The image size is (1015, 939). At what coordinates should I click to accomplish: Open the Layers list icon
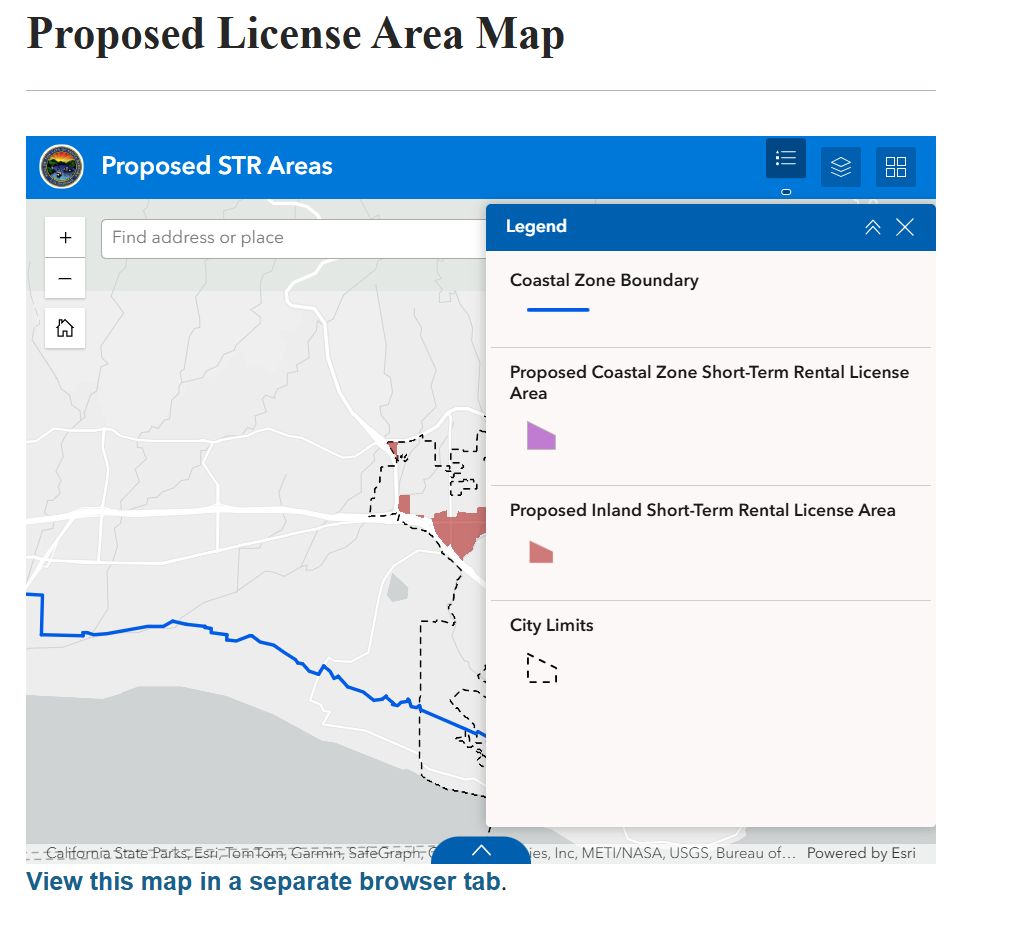pos(841,167)
